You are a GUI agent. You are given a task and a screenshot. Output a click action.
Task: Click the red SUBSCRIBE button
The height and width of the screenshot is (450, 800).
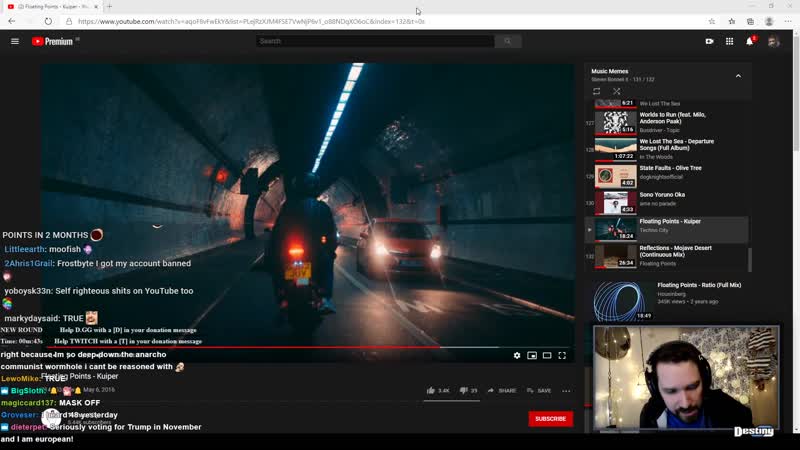pos(551,418)
